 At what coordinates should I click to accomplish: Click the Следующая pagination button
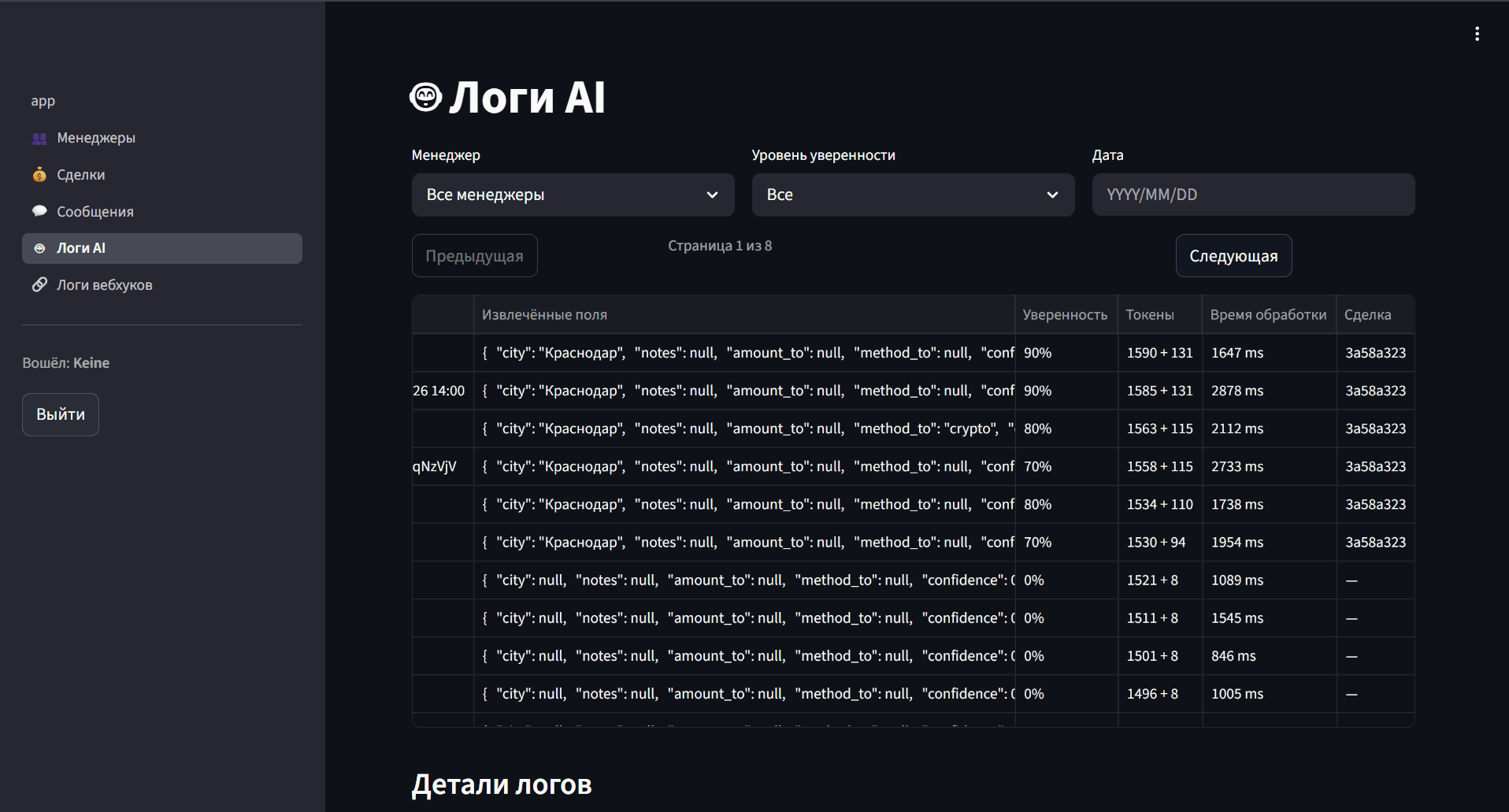(x=1233, y=255)
